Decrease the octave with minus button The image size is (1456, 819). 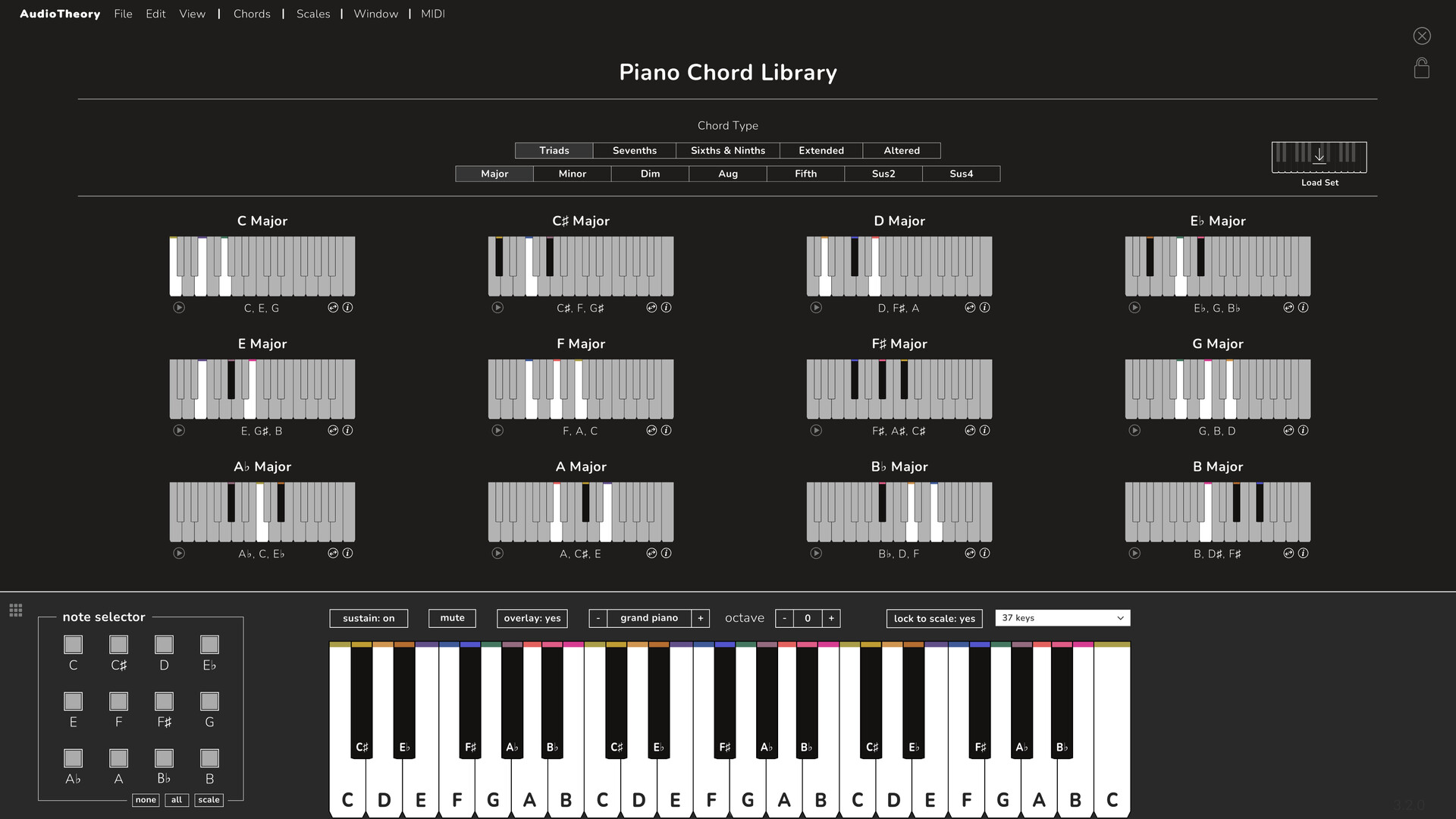[x=784, y=619]
